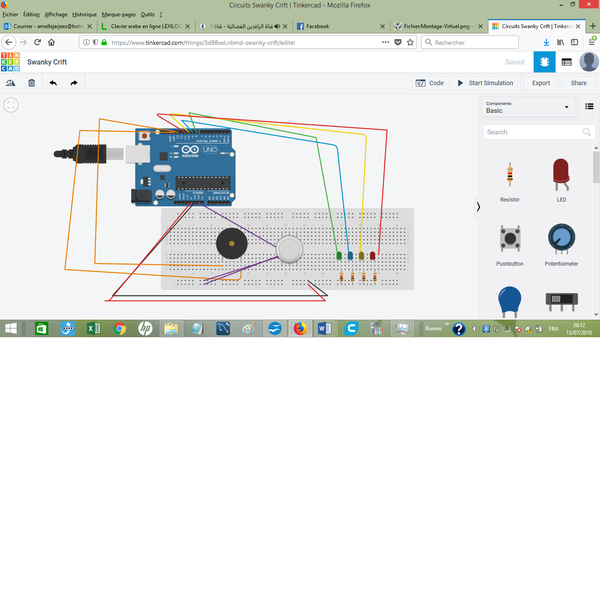This screenshot has width=600, height=609.
Task: Redo the last undone action
Action: click(74, 83)
